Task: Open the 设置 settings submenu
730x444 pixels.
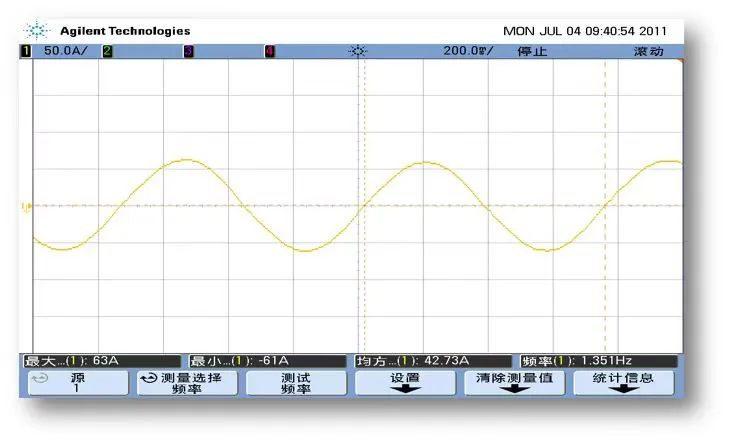Action: (405, 383)
